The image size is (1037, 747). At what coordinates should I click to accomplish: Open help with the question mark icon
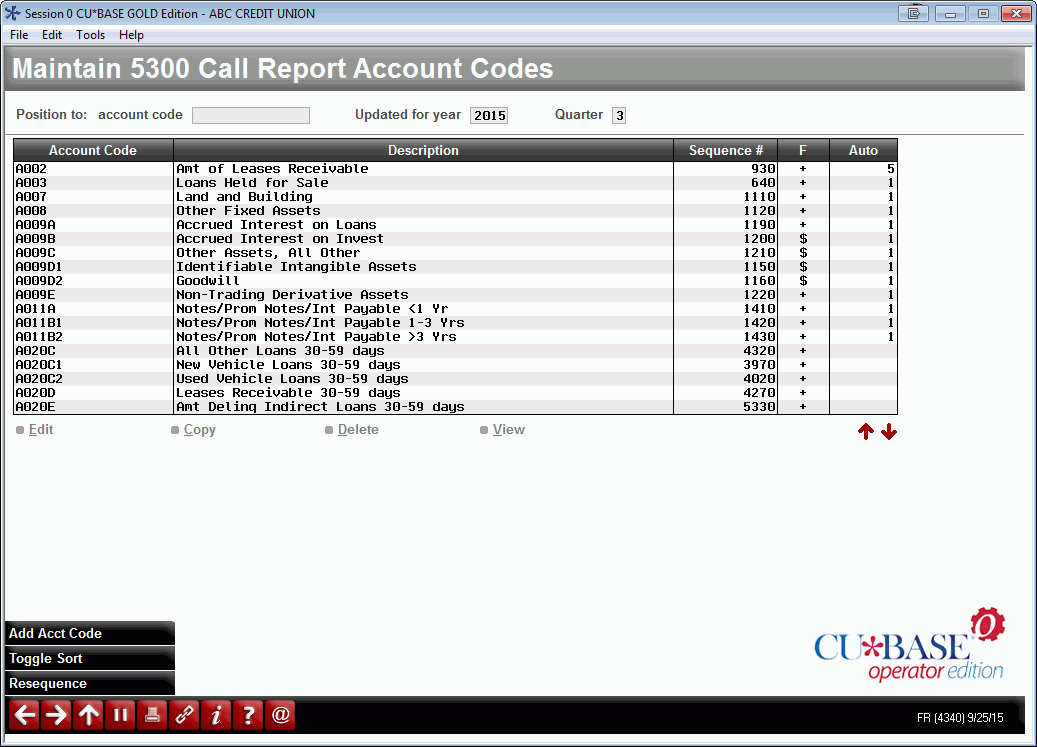coord(248,715)
